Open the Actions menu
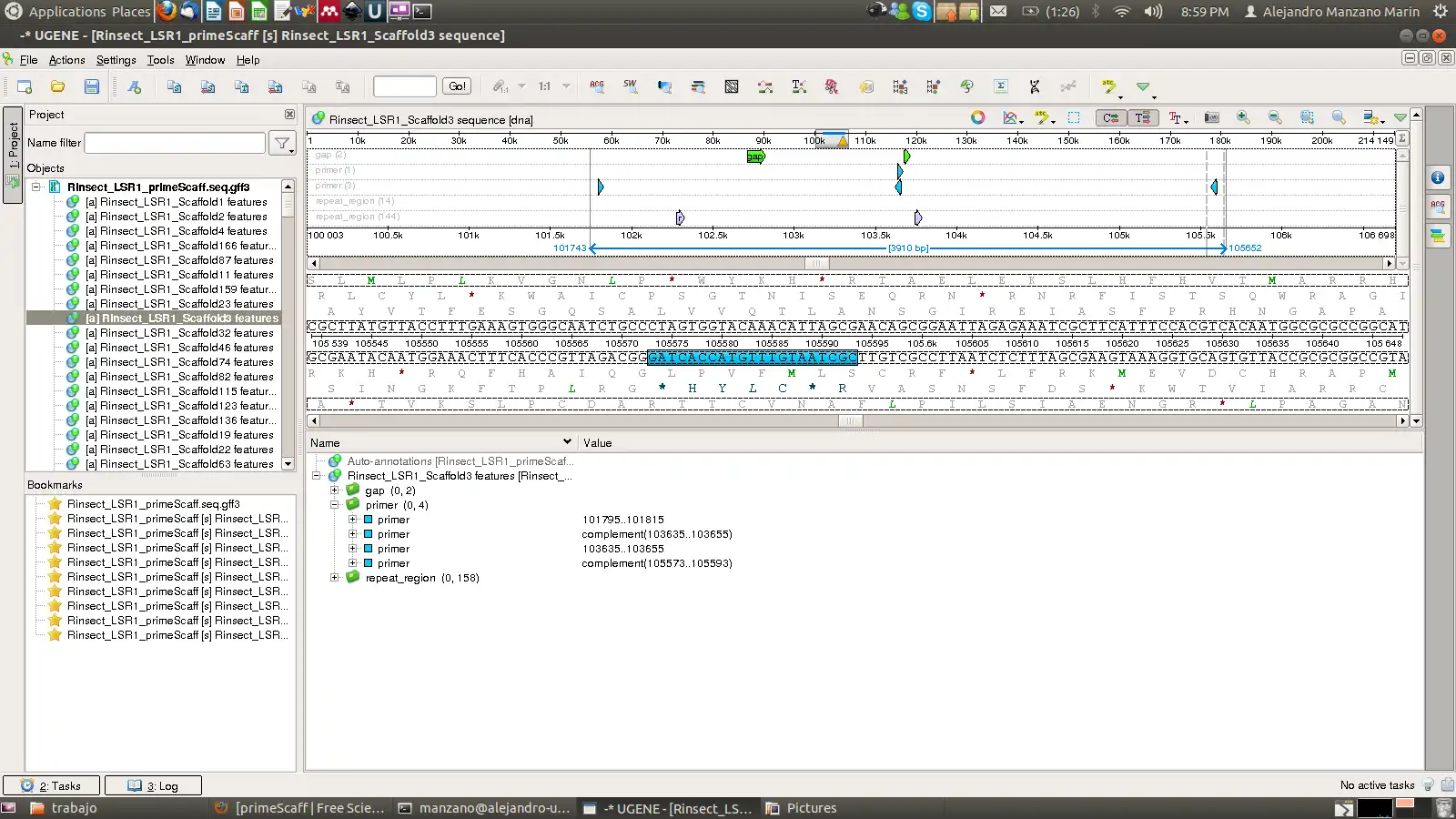 click(x=66, y=60)
